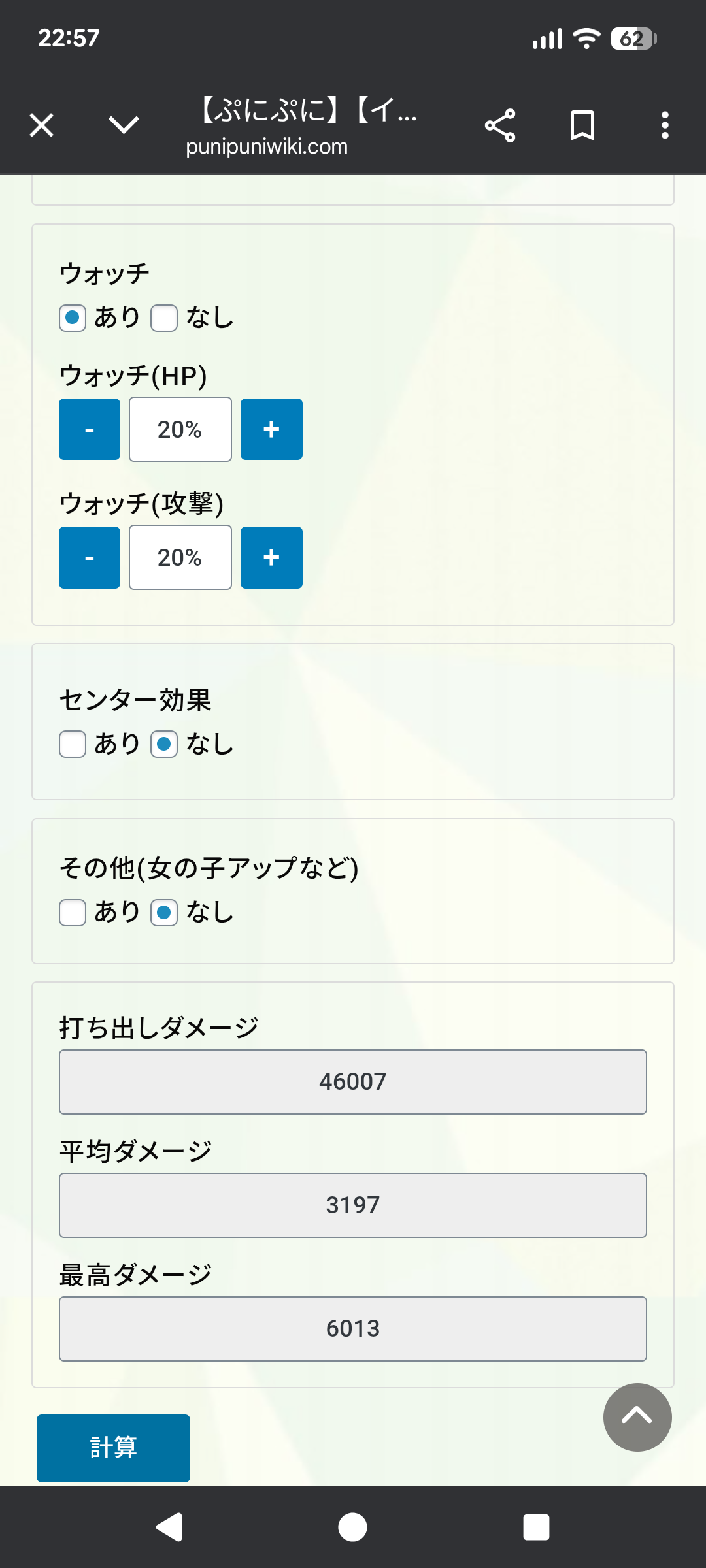Click the 打ち出しダメージ result field
Viewport: 706px width, 1568px height.
[x=353, y=1082]
